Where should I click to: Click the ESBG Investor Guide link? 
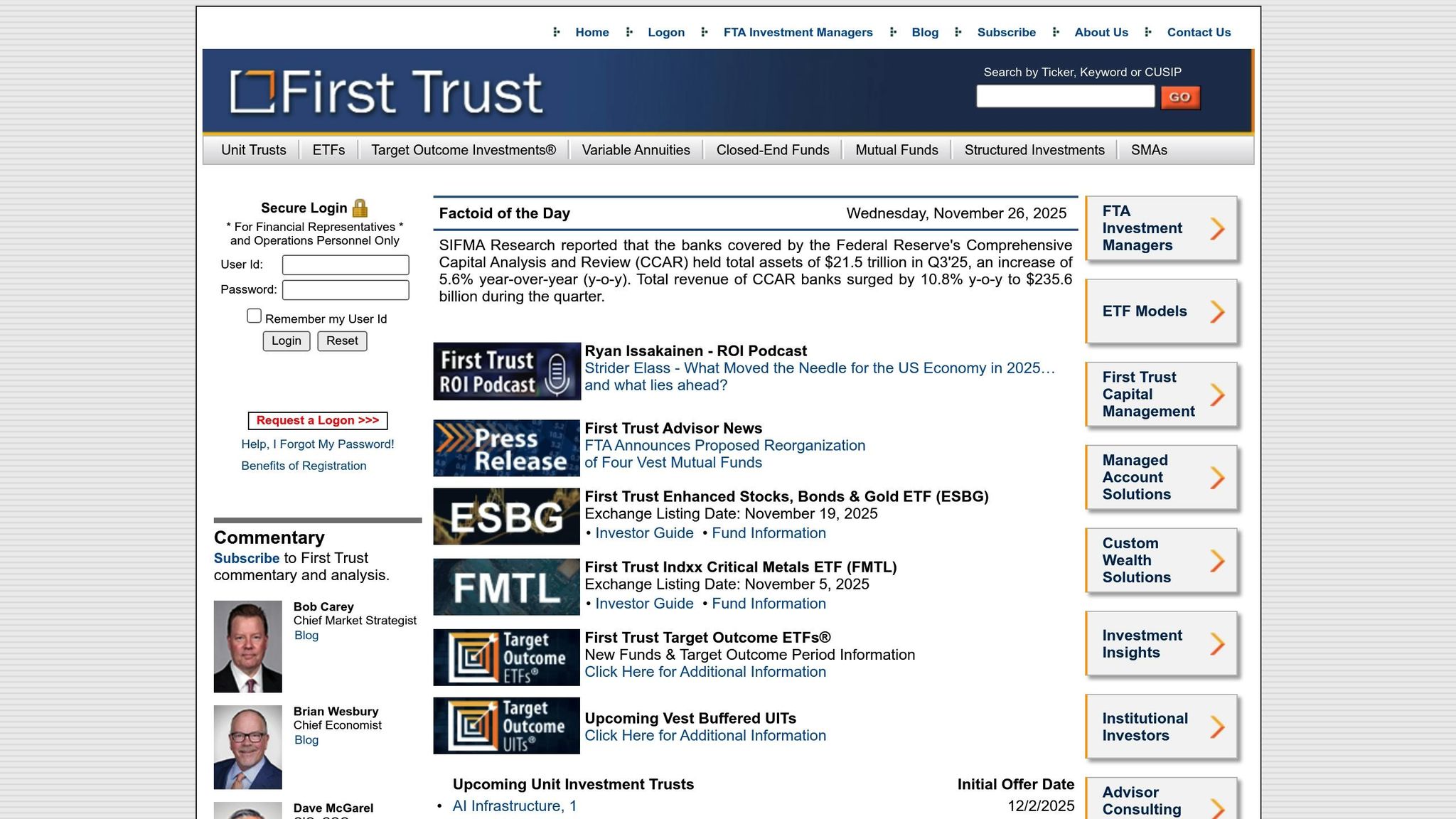643,532
